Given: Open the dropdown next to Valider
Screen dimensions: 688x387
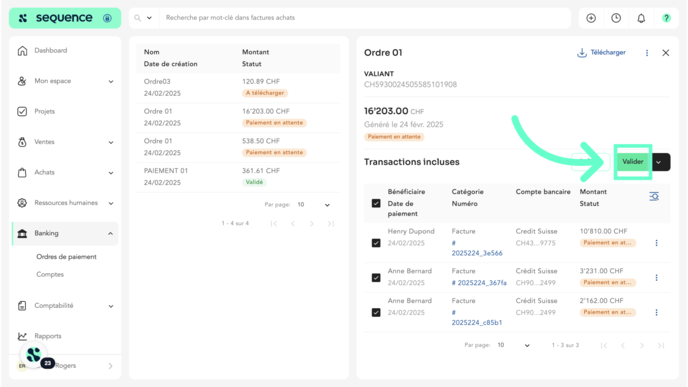Looking at the screenshot, I should click(x=659, y=162).
